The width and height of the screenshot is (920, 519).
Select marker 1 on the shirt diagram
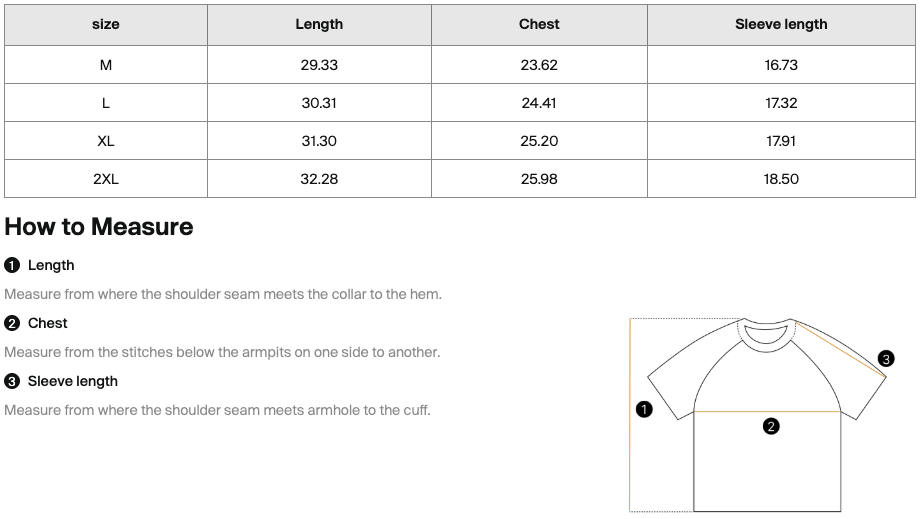pos(644,409)
